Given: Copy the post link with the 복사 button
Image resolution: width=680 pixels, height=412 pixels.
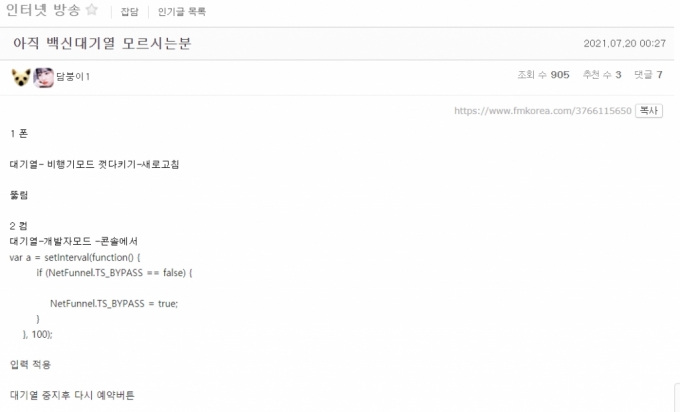Looking at the screenshot, I should (x=649, y=111).
